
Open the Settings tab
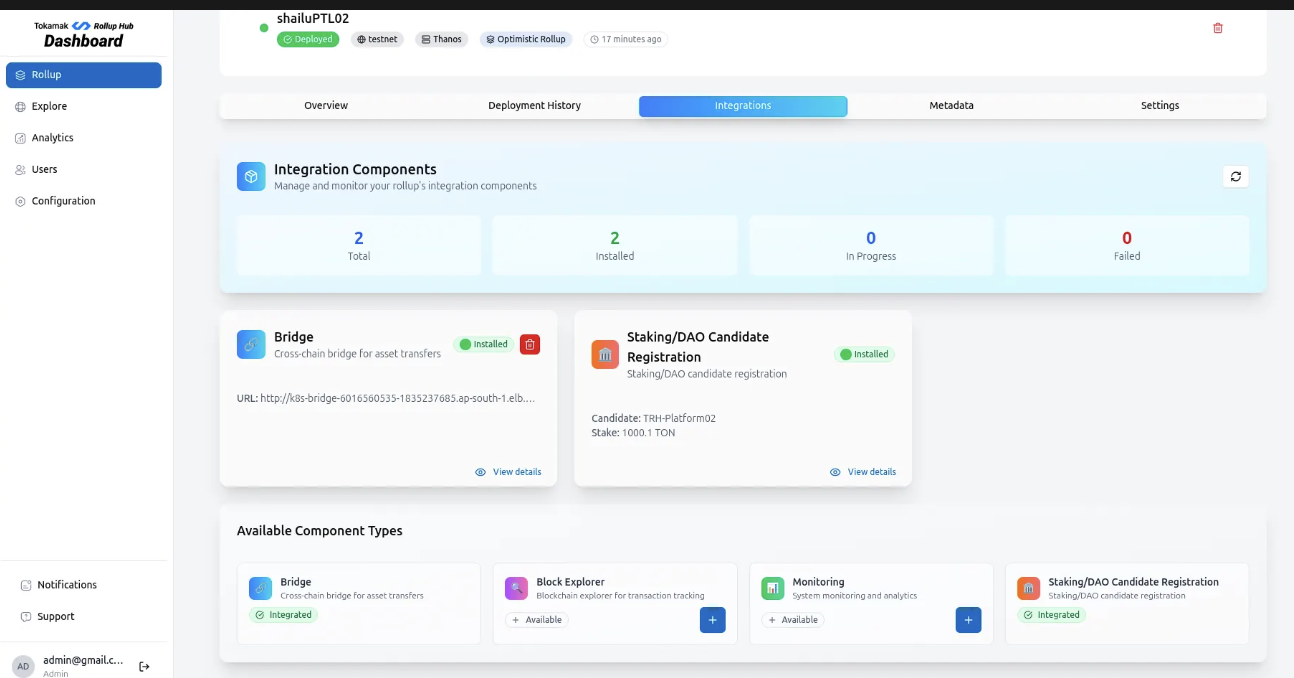click(x=1160, y=106)
